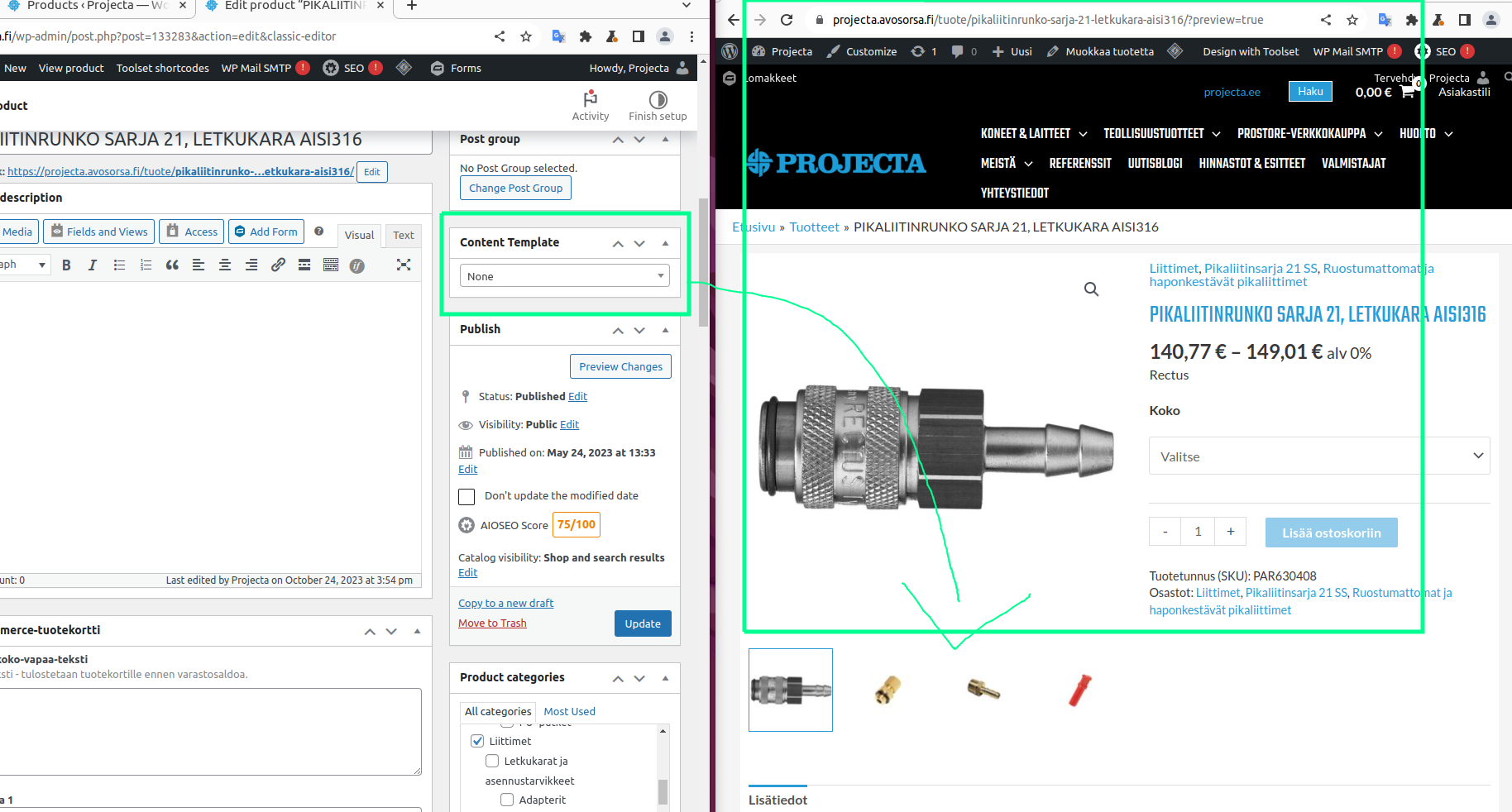Uncheck the Liittimet category
The image size is (1512, 812).
[x=477, y=741]
